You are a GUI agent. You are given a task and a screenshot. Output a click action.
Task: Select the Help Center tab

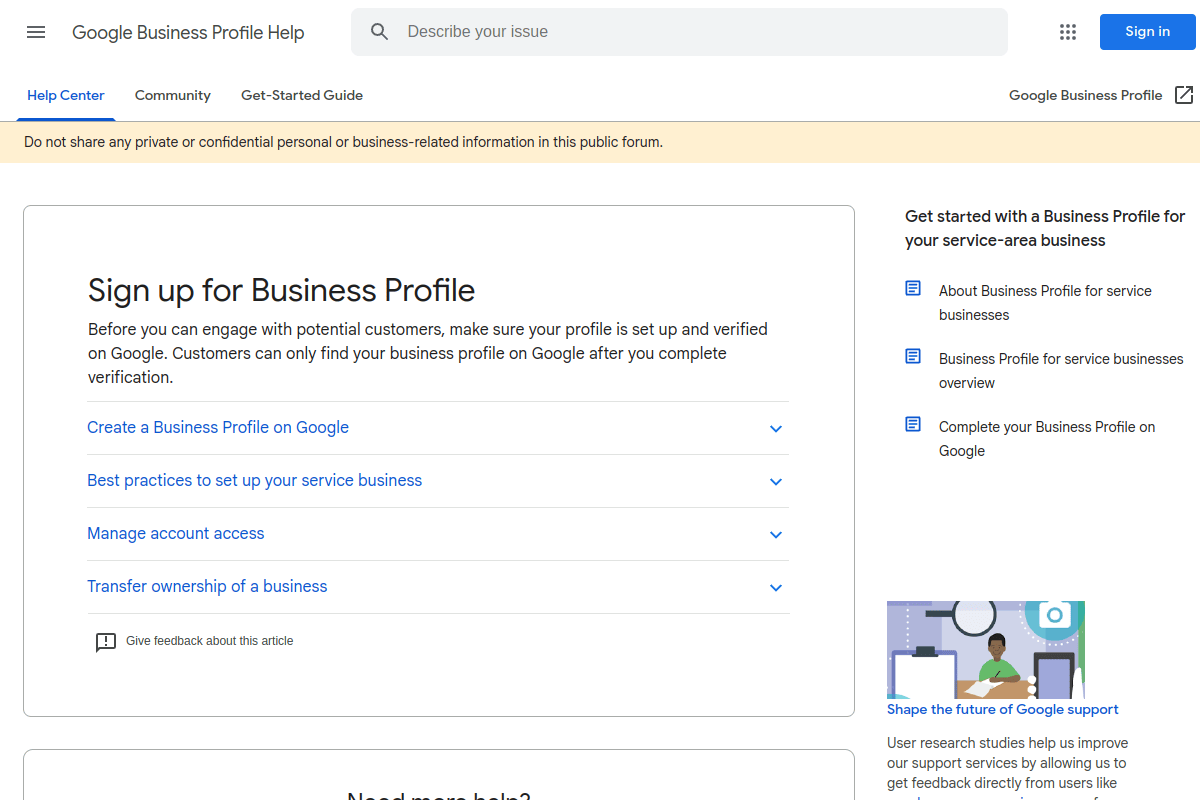[x=65, y=95]
